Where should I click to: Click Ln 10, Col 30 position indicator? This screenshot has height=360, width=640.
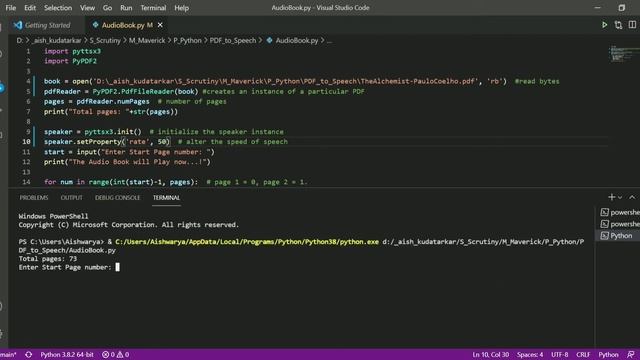491,355
